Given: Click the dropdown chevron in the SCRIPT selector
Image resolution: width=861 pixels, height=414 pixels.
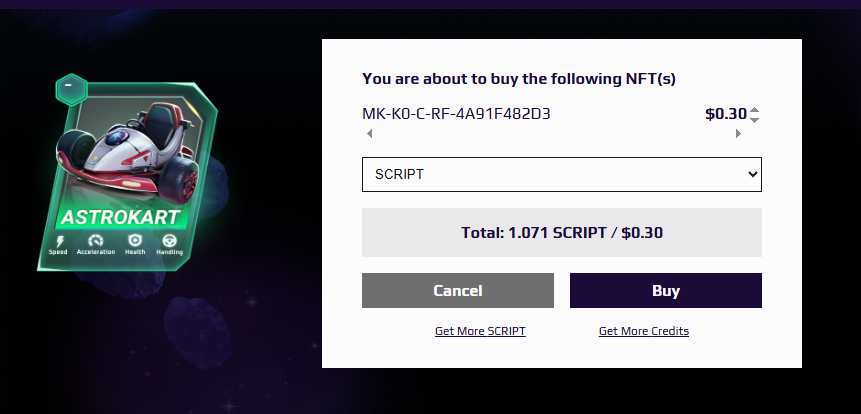Looking at the screenshot, I should coord(752,175).
